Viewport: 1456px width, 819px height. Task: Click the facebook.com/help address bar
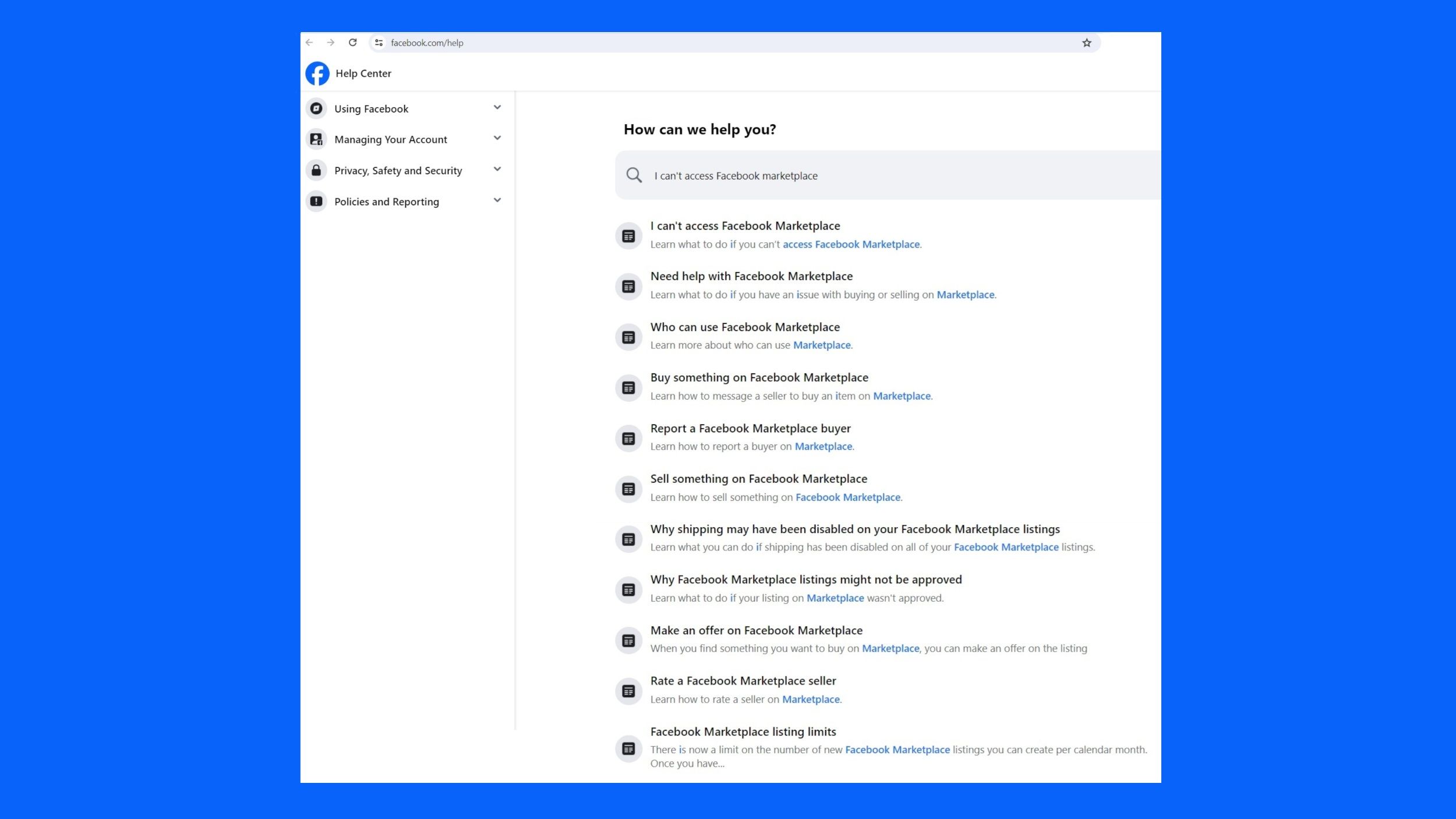734,43
